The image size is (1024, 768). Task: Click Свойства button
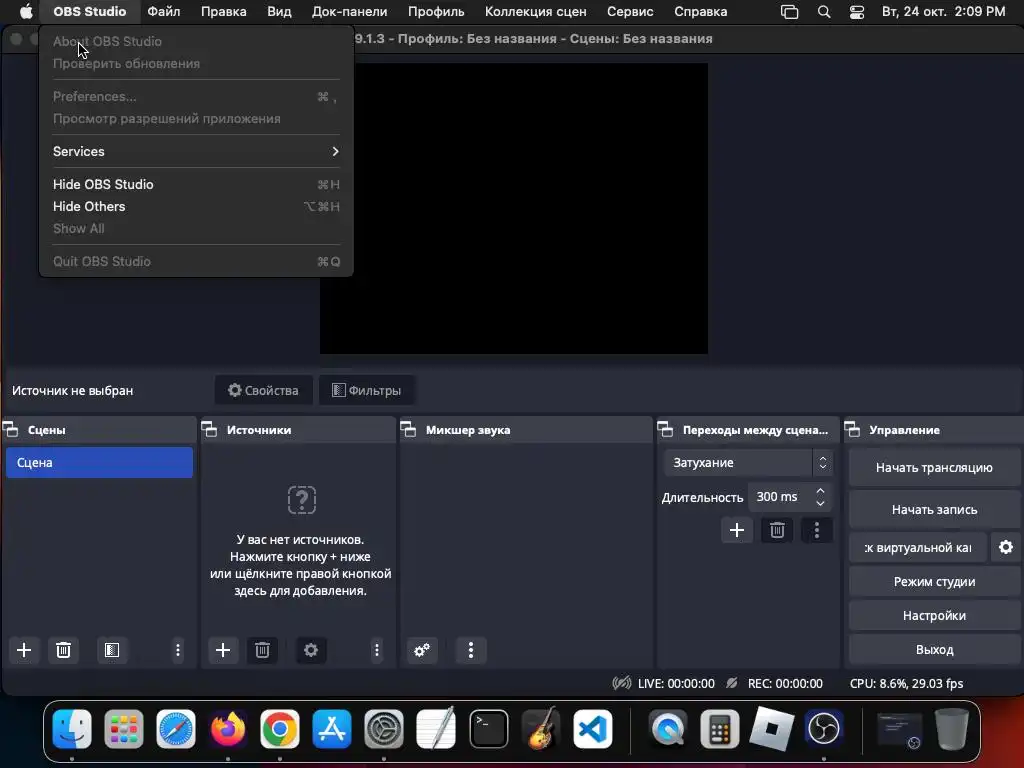tap(263, 391)
